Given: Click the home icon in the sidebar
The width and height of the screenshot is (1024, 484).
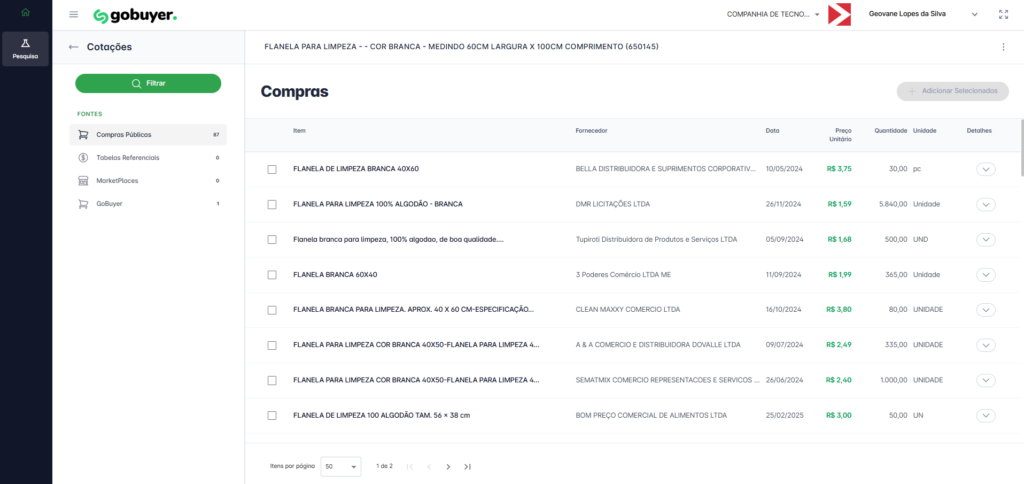Looking at the screenshot, I should pyautogui.click(x=25, y=13).
